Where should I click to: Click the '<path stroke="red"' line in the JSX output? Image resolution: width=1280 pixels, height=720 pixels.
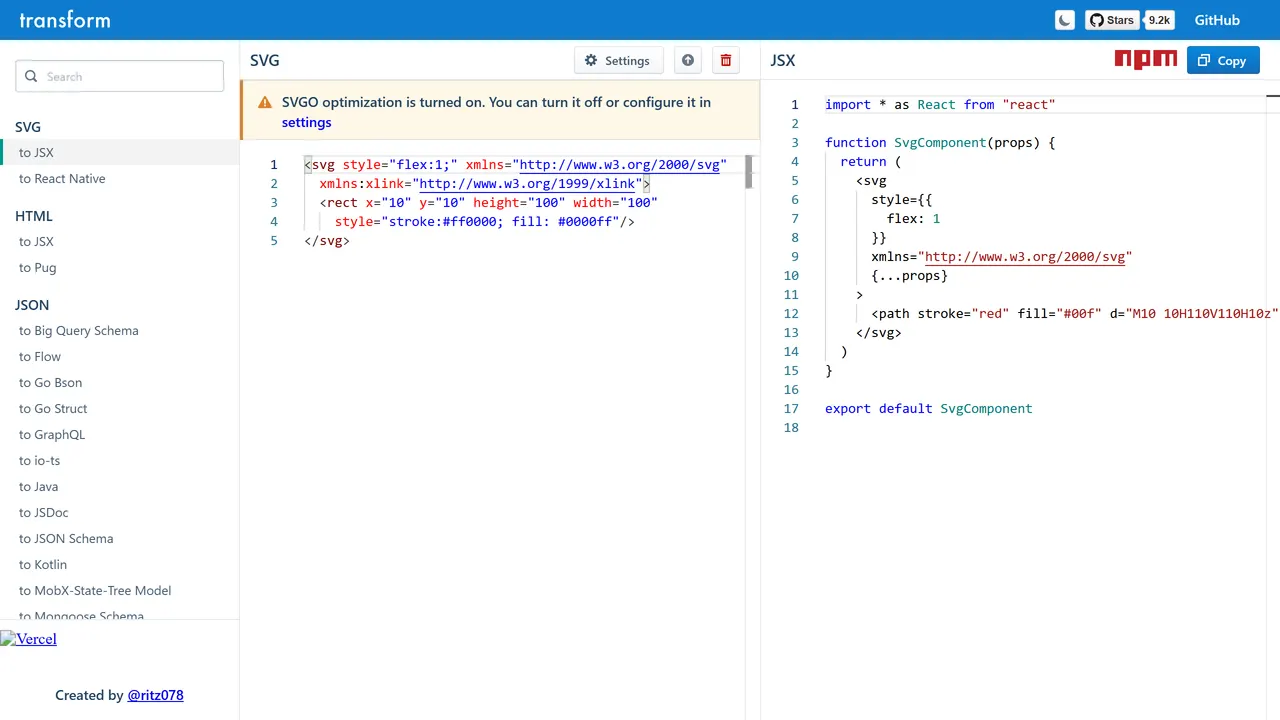[x=1075, y=313]
